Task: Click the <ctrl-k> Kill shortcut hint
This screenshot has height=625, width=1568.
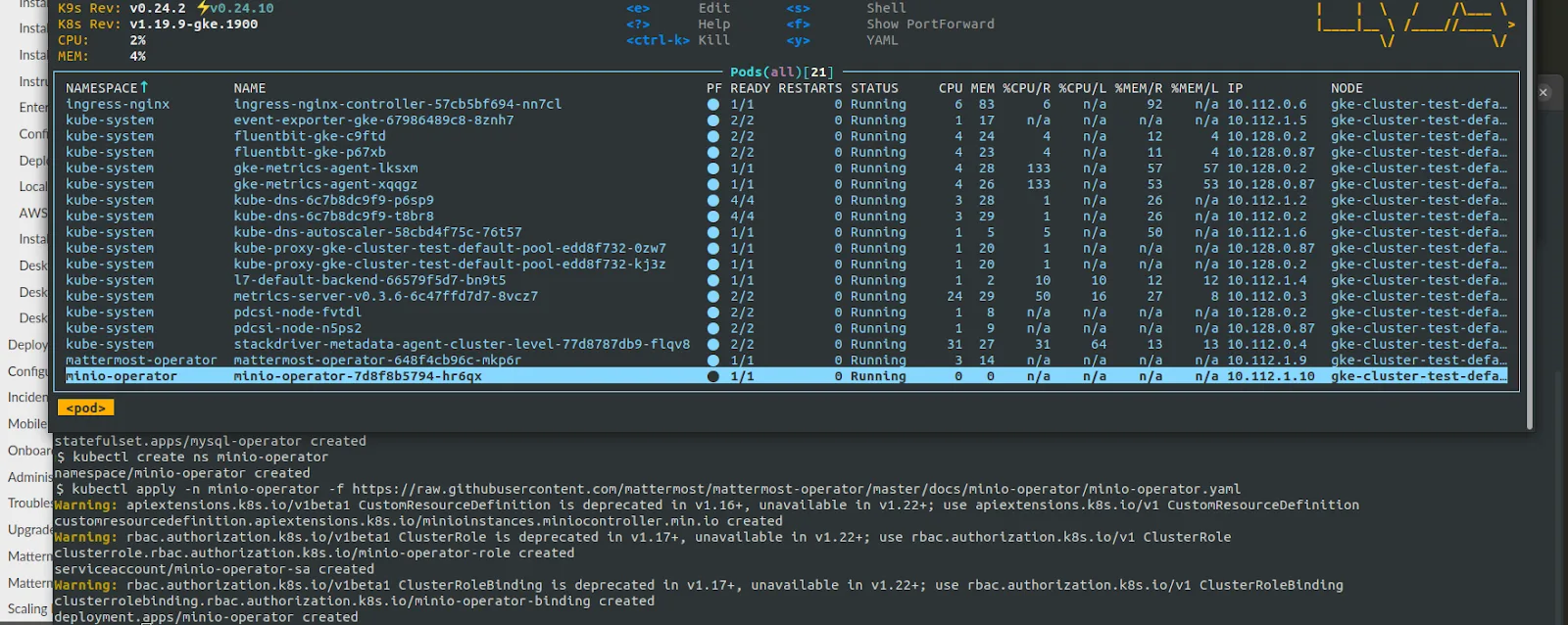Action: [x=678, y=40]
